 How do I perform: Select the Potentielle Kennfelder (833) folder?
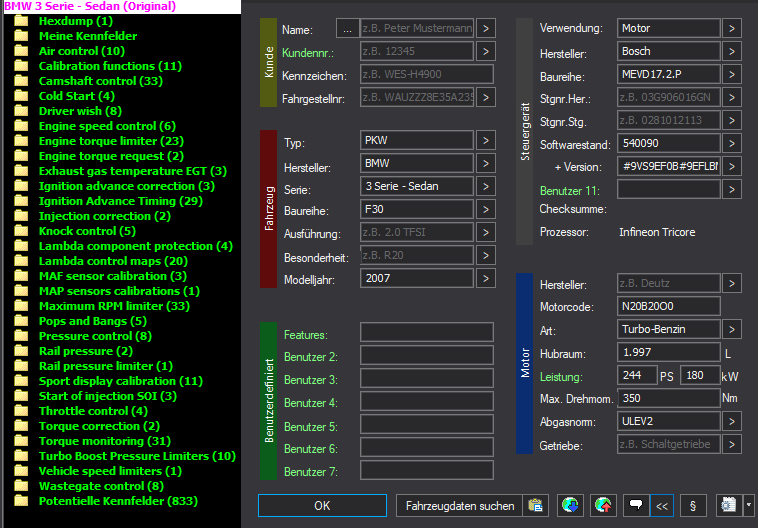118,501
